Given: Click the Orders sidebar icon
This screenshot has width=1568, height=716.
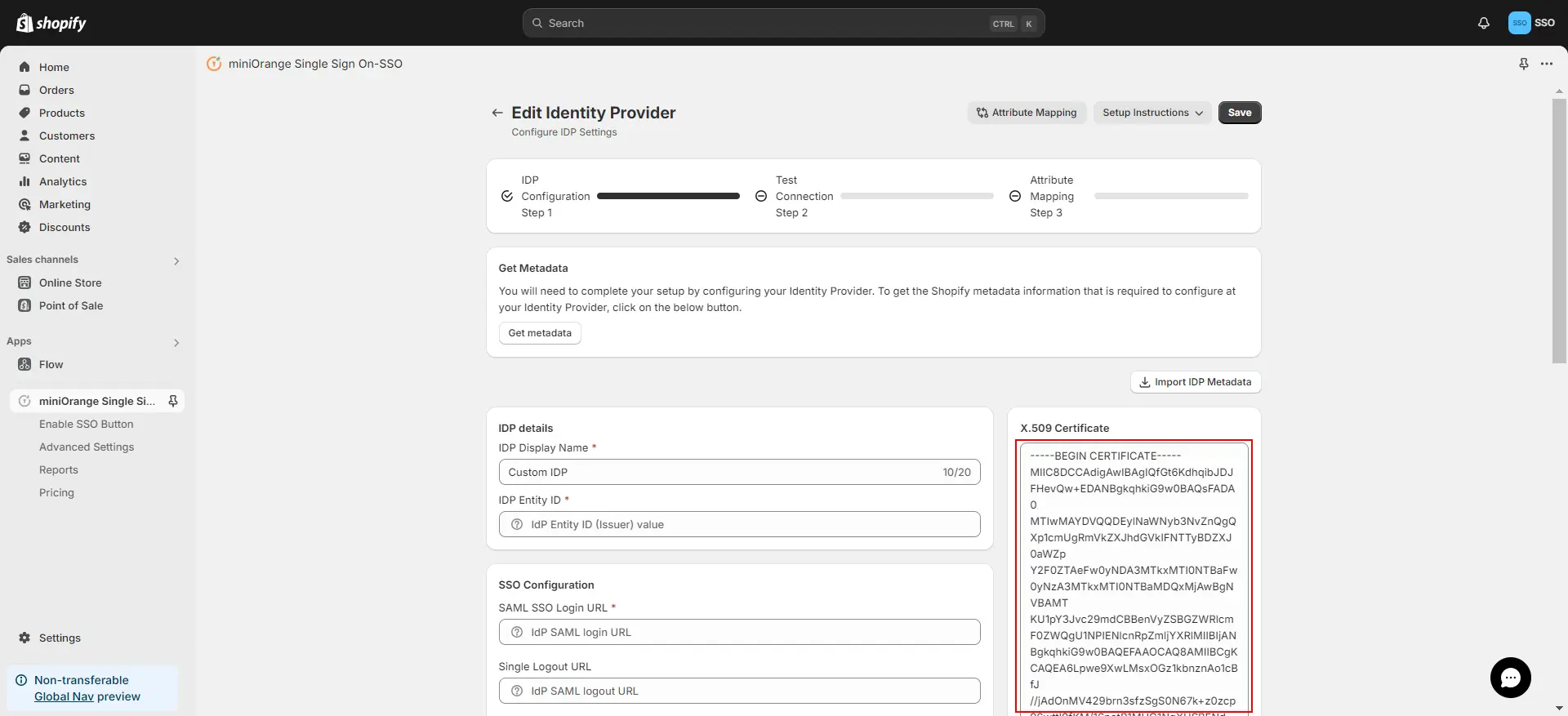Looking at the screenshot, I should (24, 90).
